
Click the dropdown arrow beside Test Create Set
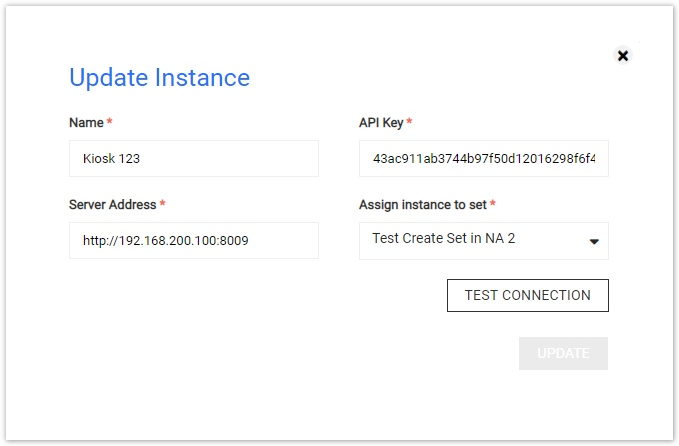[594, 242]
